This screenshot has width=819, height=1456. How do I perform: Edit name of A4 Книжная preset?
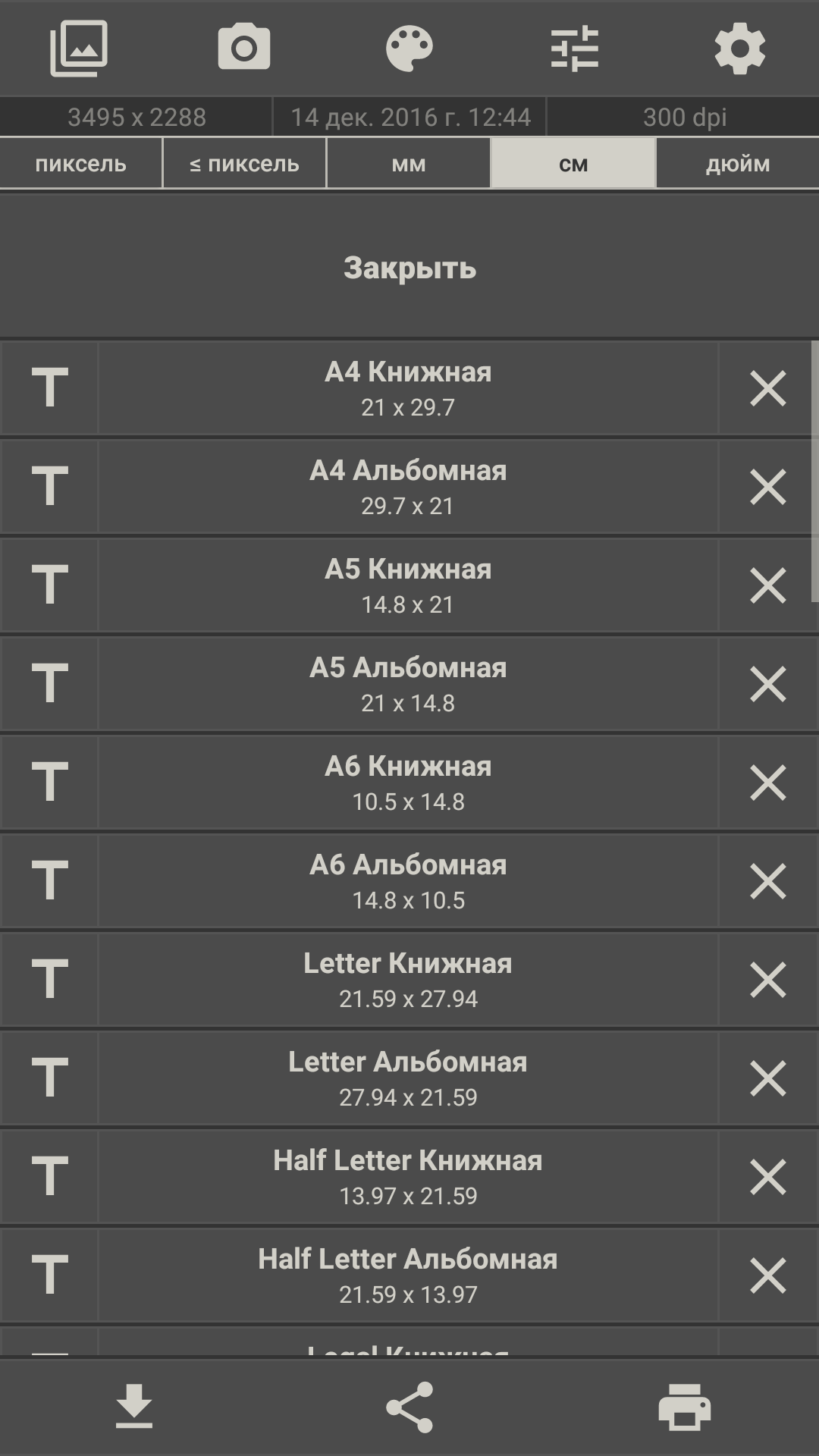50,388
